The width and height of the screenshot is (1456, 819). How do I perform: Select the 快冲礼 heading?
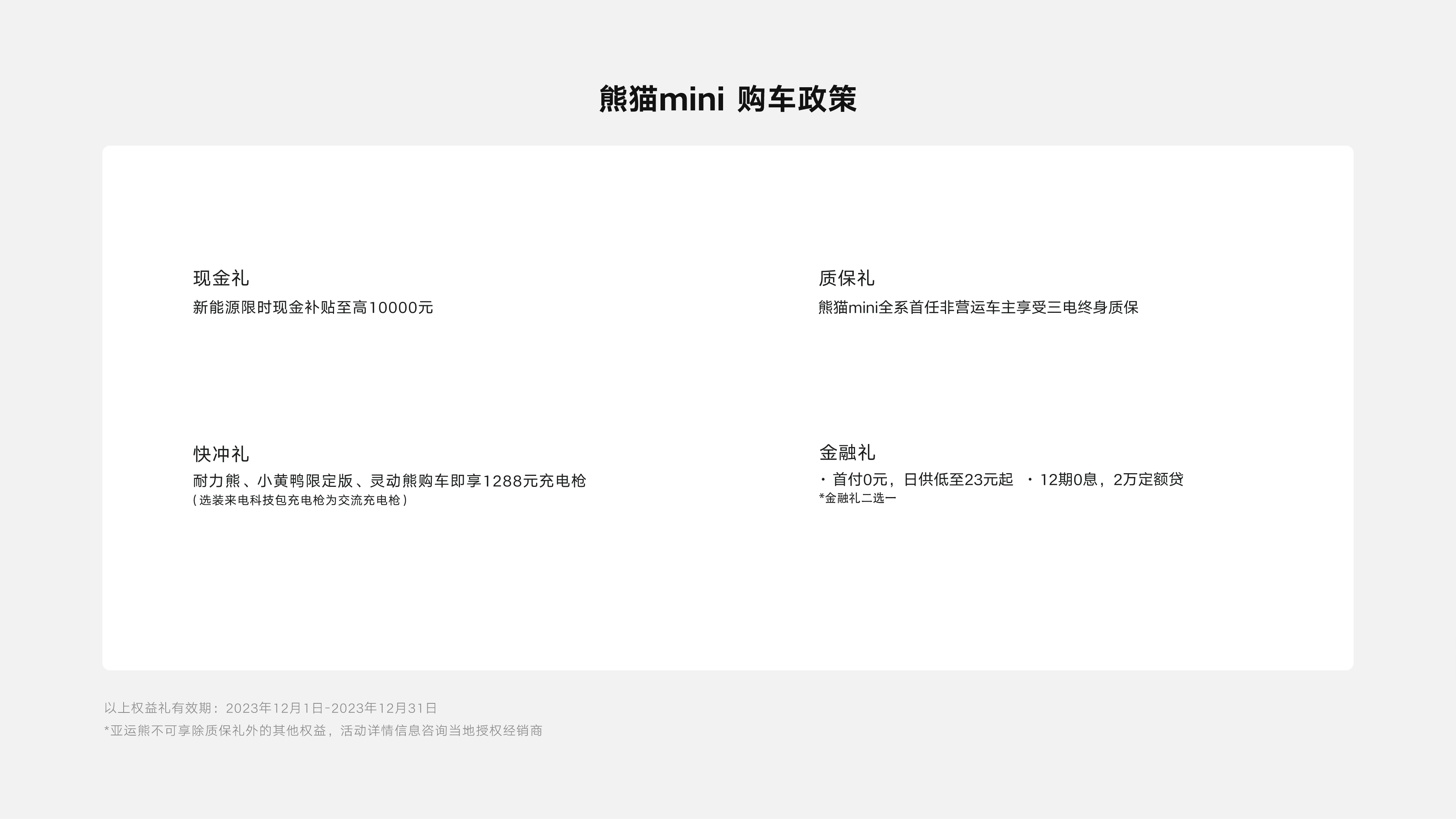tap(221, 453)
